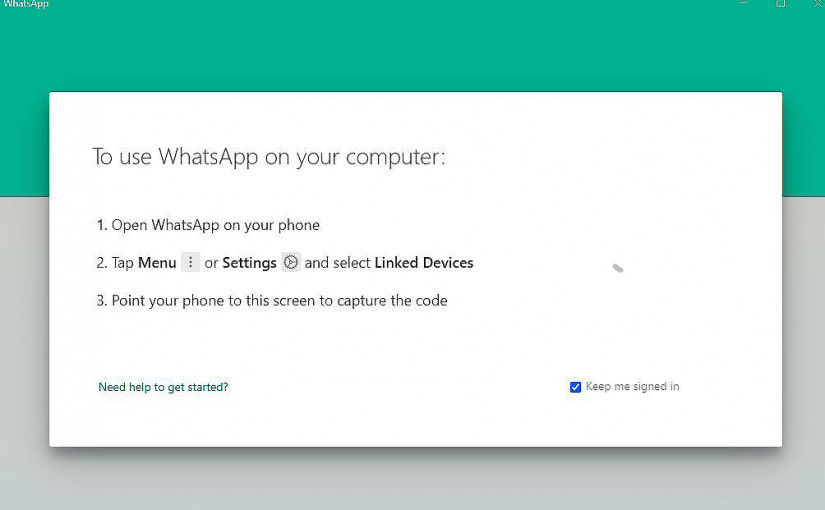Viewport: 825px width, 510px height.
Task: Click the "To use WhatsApp on your computer:" heading
Action: click(268, 157)
